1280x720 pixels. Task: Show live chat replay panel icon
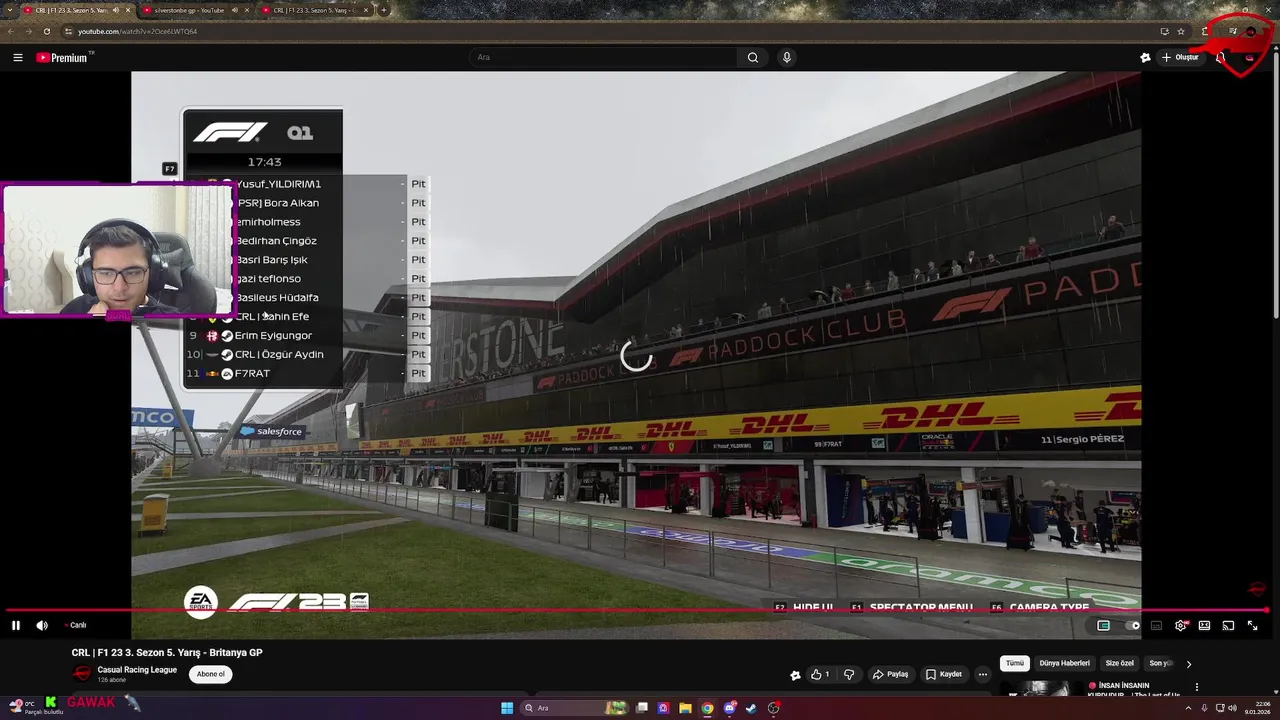click(1103, 625)
